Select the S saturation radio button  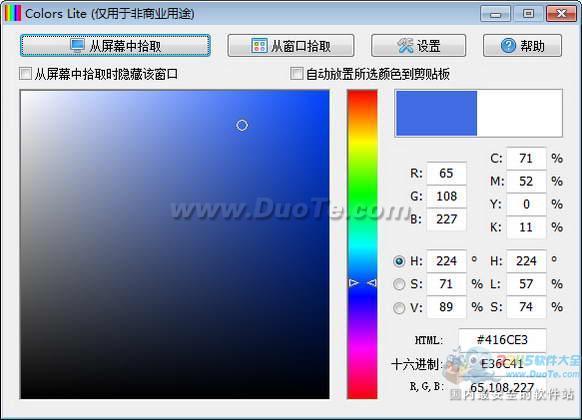(x=399, y=284)
